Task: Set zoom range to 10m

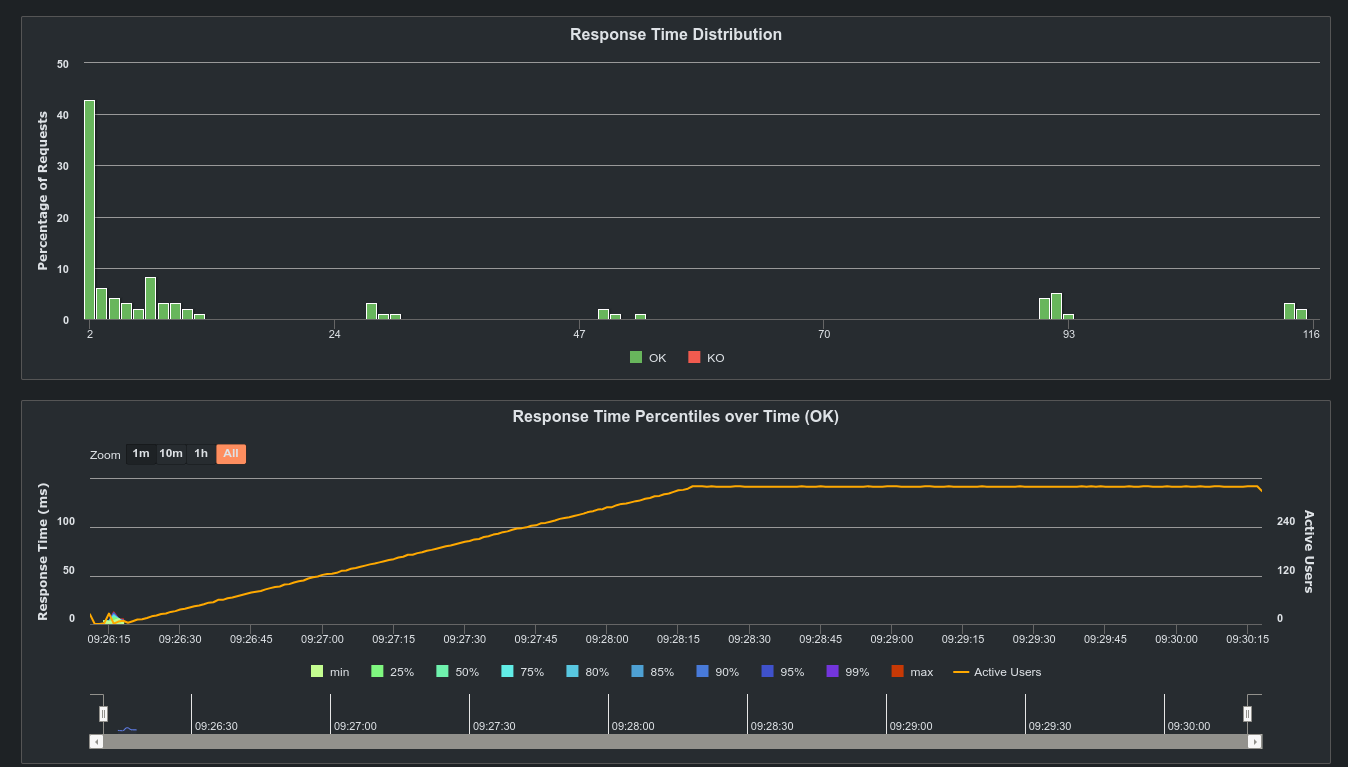Action: (171, 454)
